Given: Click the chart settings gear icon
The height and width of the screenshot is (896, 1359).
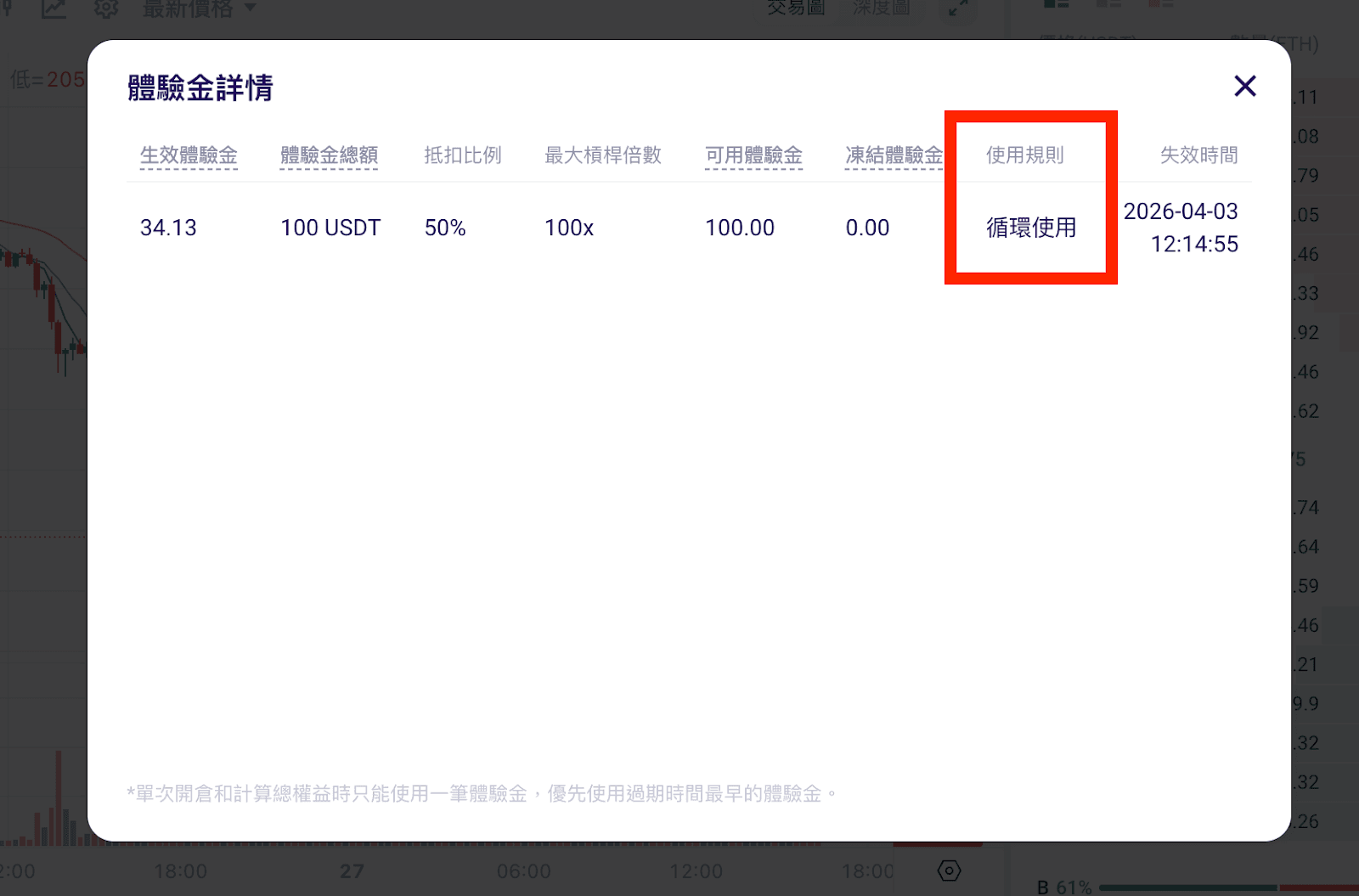Looking at the screenshot, I should point(106,8).
